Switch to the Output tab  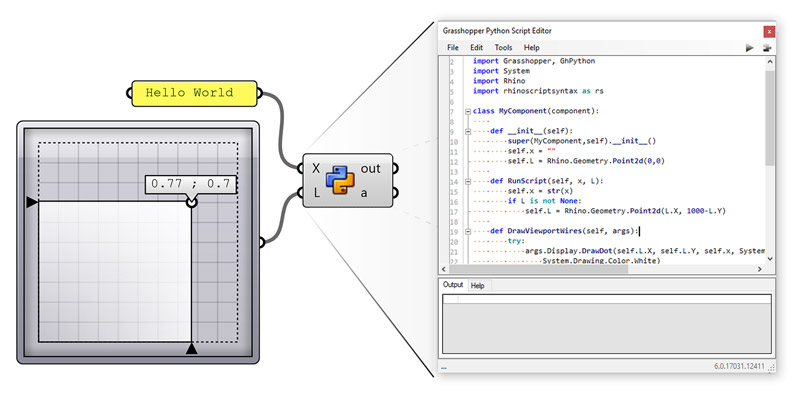[x=453, y=285]
